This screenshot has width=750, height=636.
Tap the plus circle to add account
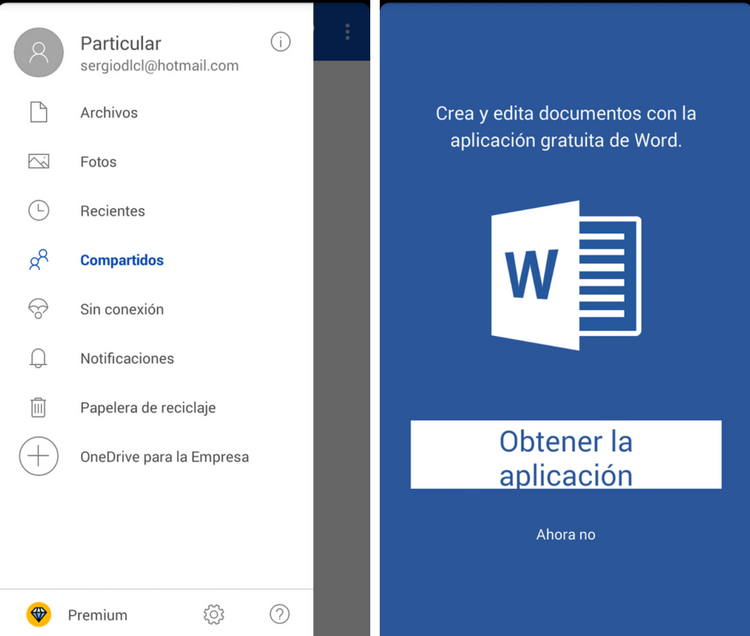(x=39, y=456)
